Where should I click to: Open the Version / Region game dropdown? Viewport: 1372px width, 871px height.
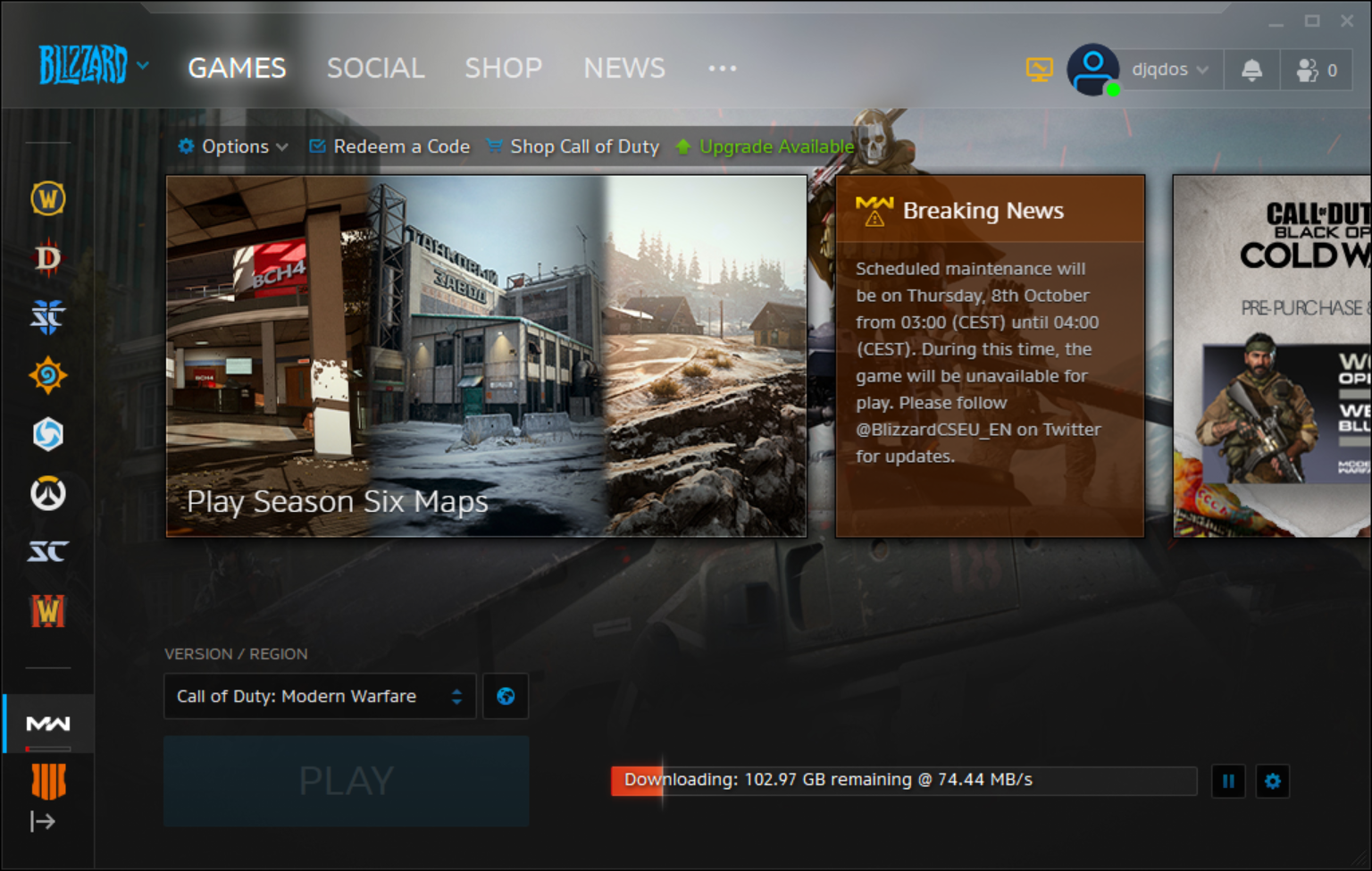tap(320, 697)
